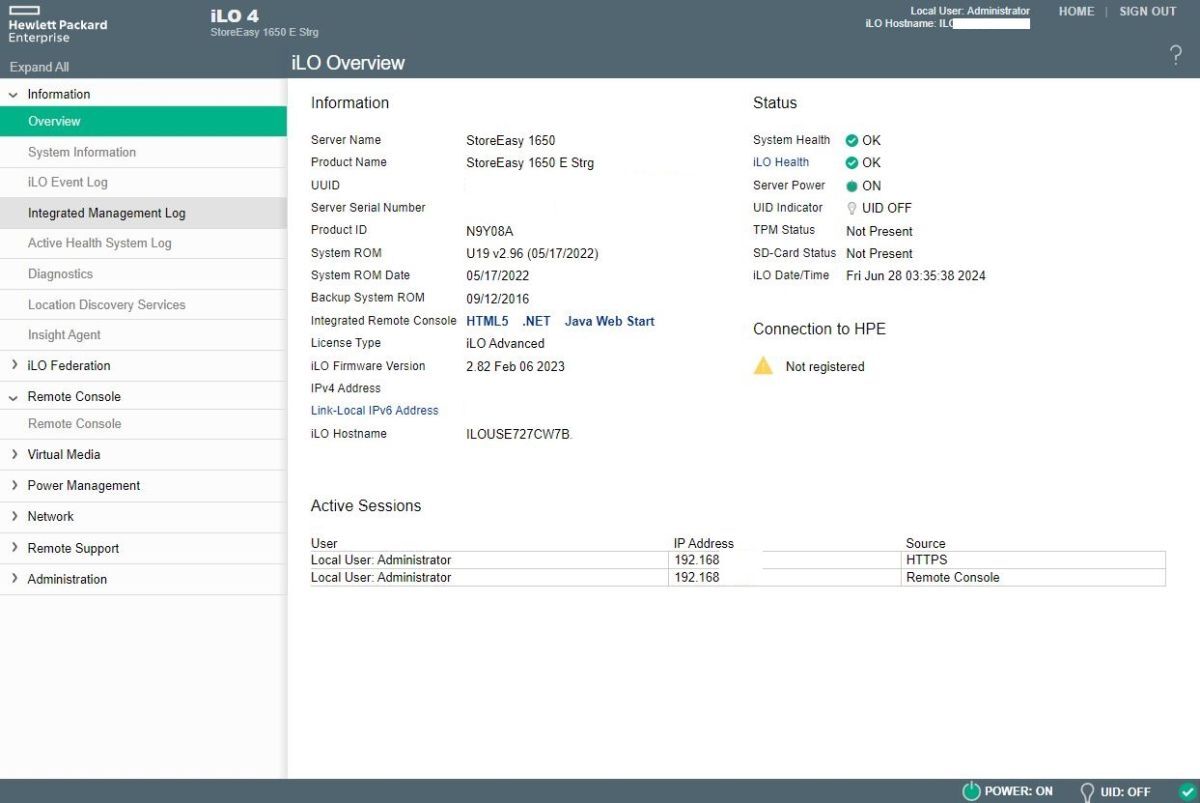Click the HTTPS source cell
1200x803 pixels.
tap(1035, 560)
